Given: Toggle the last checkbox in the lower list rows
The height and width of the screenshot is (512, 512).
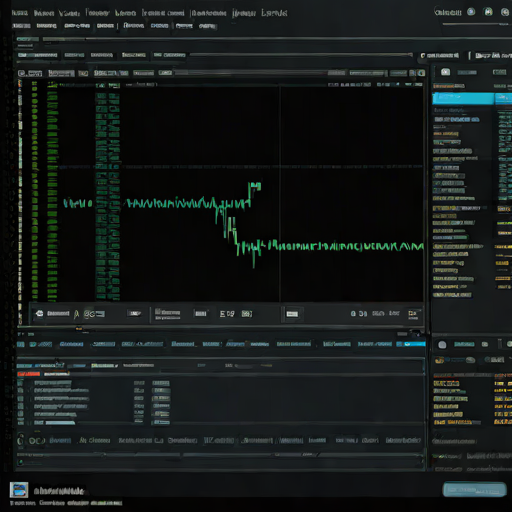Looking at the screenshot, I should coord(20,423).
